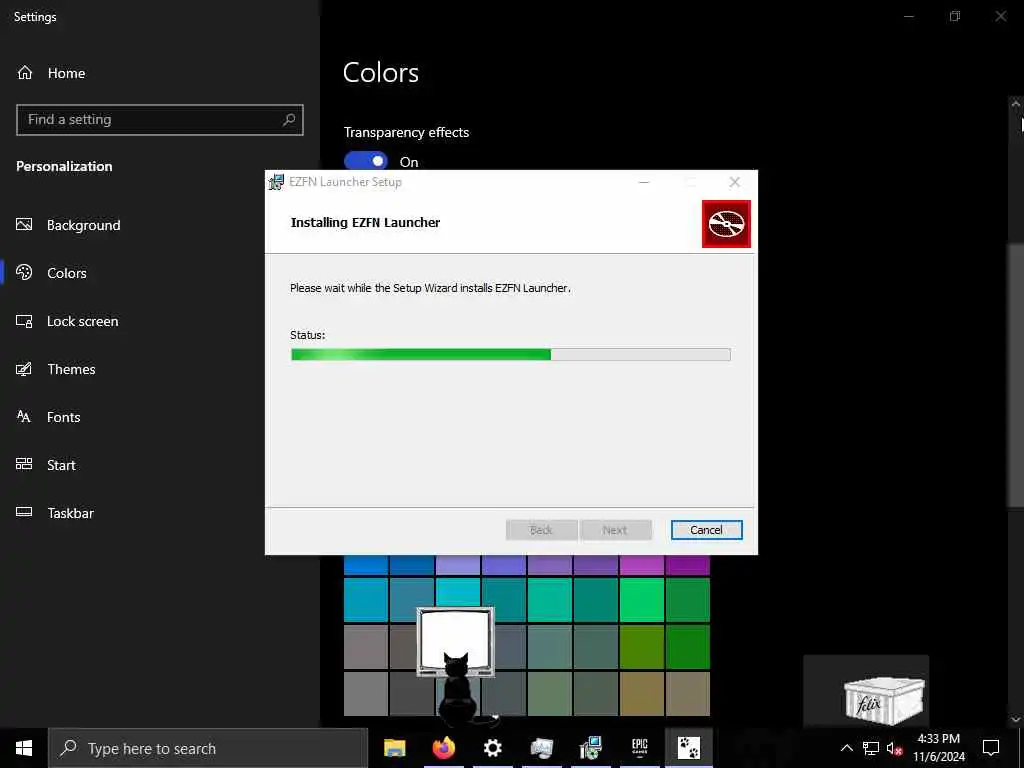Open the notification center icon

pos(991,748)
